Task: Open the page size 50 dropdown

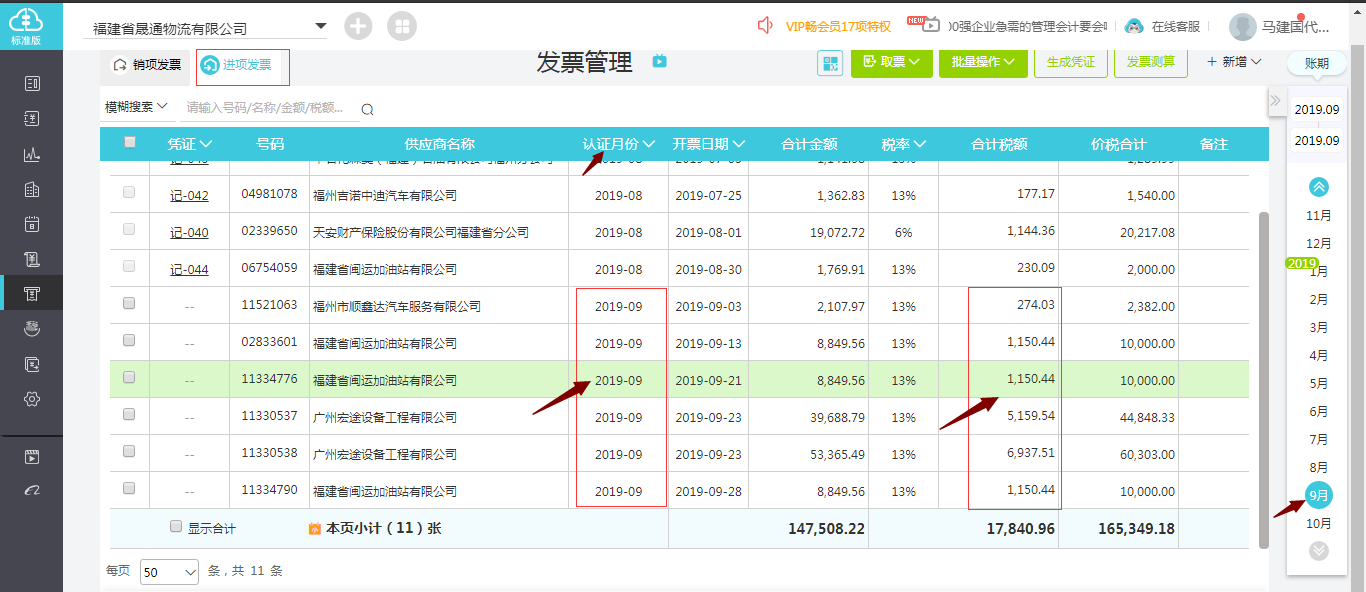Action: 170,571
